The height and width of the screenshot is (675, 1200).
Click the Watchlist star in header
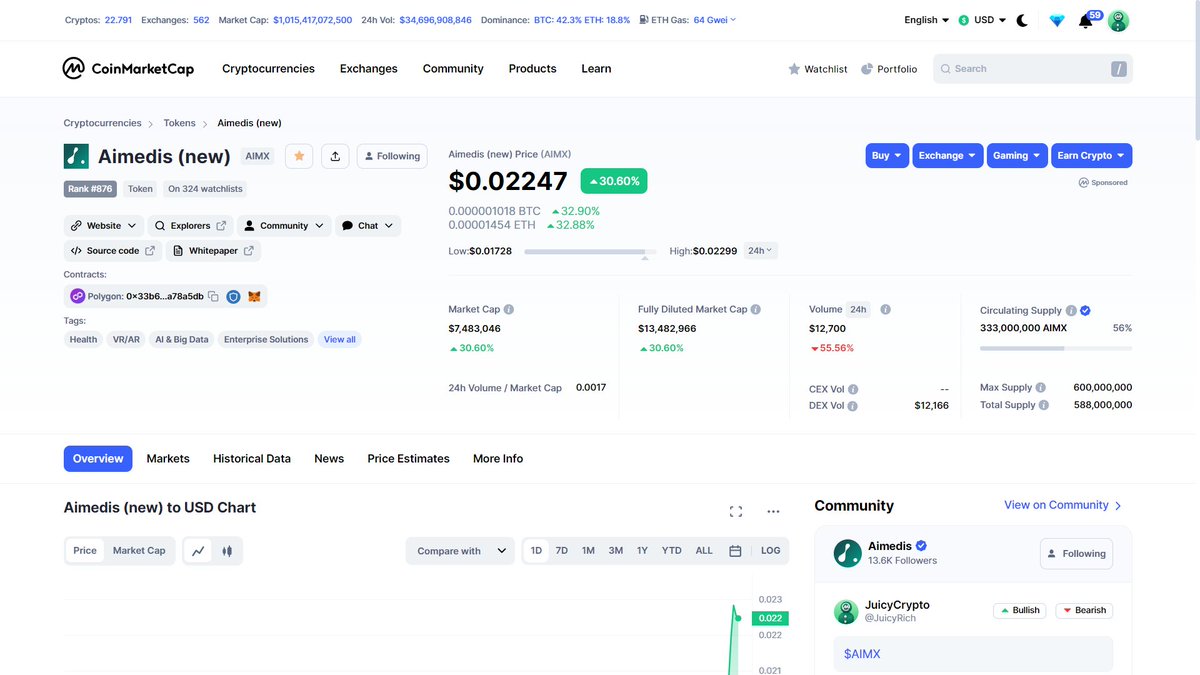click(794, 69)
